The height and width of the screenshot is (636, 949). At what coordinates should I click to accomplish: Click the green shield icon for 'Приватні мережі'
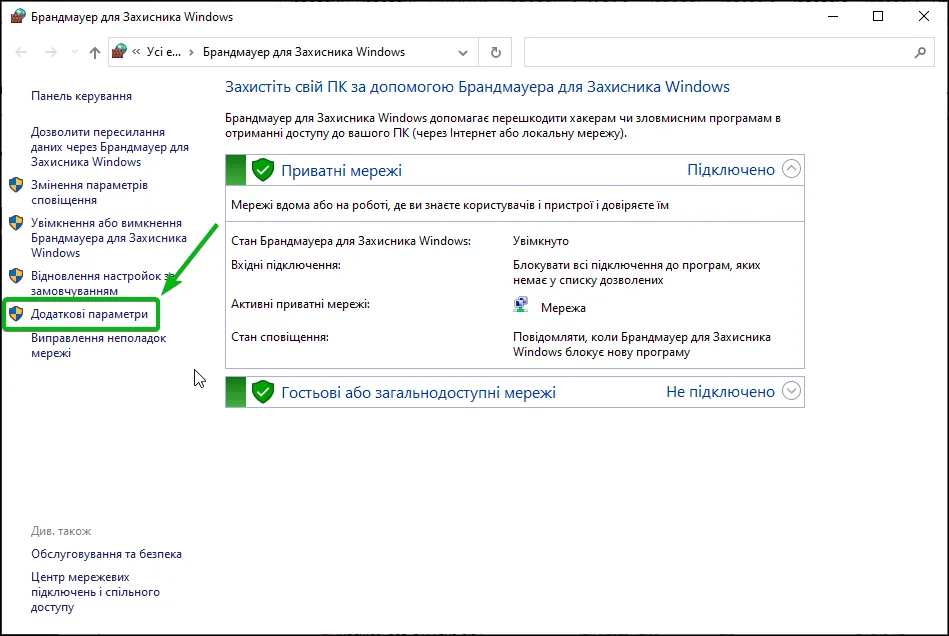[263, 170]
